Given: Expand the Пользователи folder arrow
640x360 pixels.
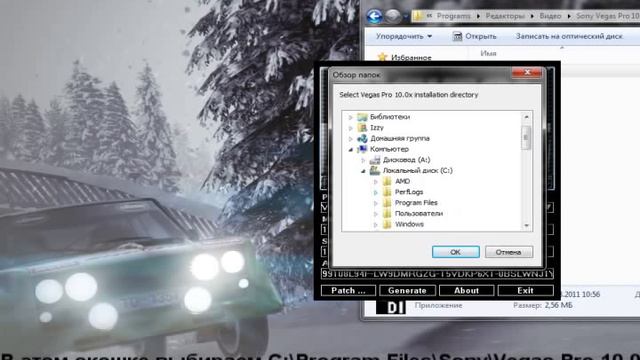Looking at the screenshot, I should click(x=376, y=213).
